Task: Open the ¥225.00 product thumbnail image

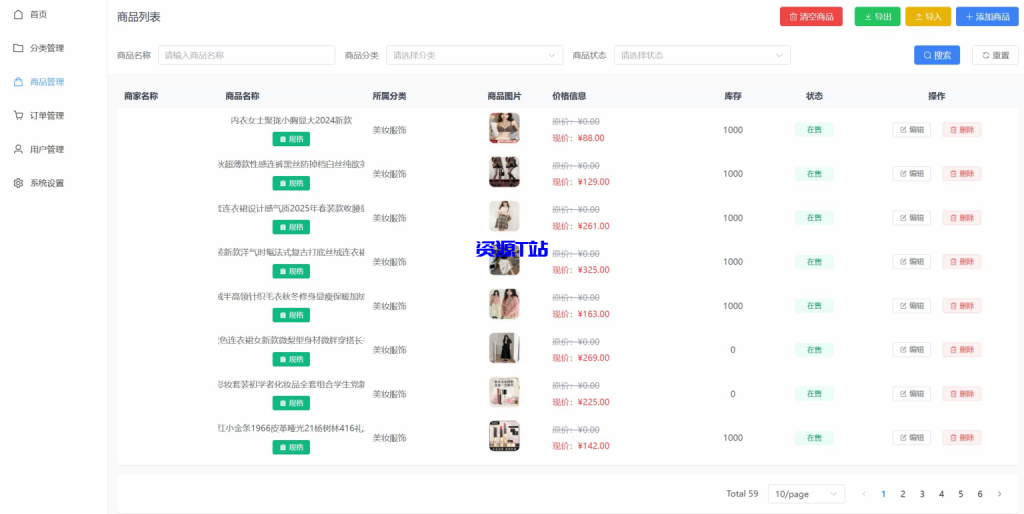Action: pos(504,392)
